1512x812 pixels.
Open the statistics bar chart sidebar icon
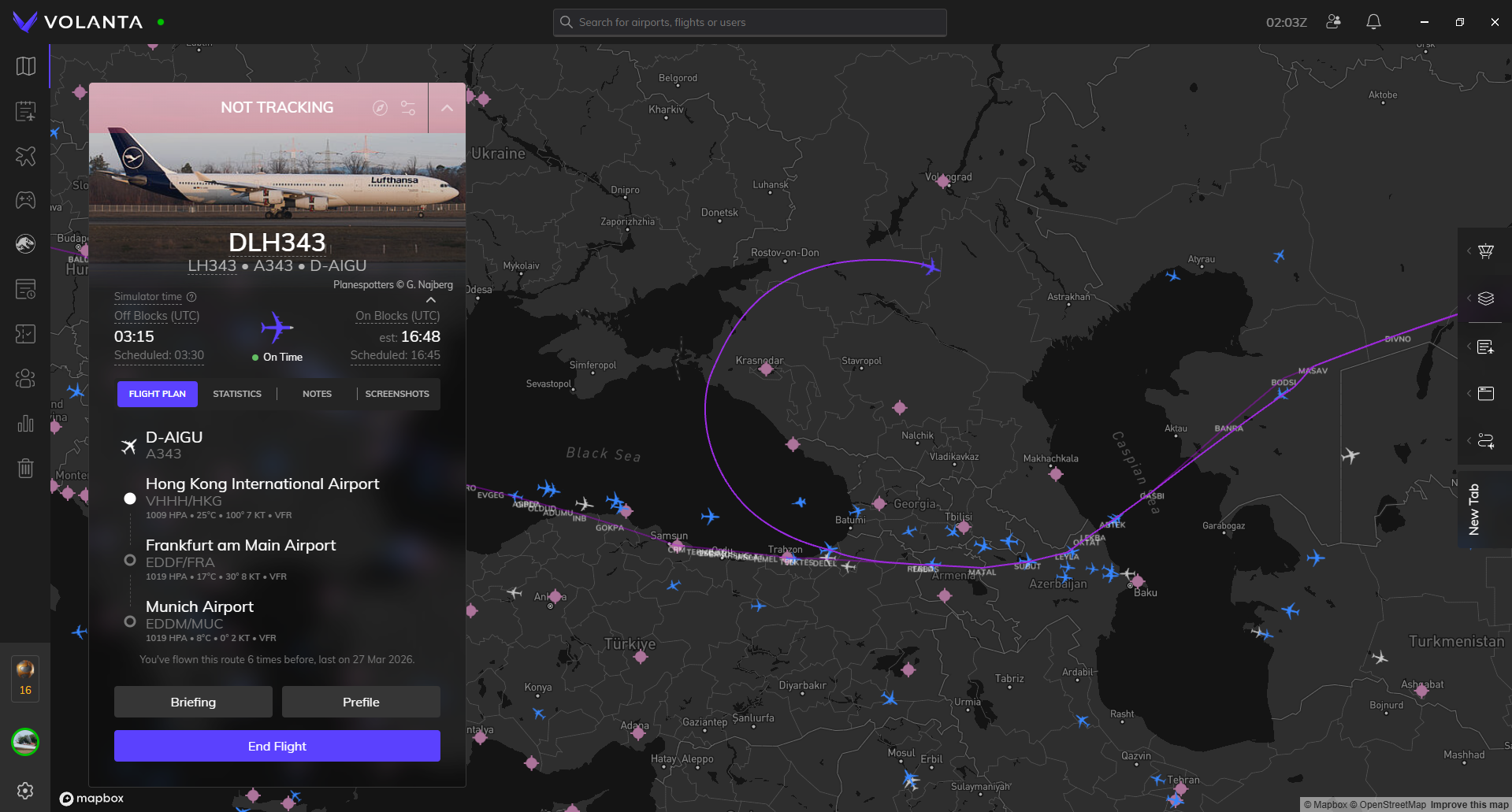pyautogui.click(x=25, y=424)
